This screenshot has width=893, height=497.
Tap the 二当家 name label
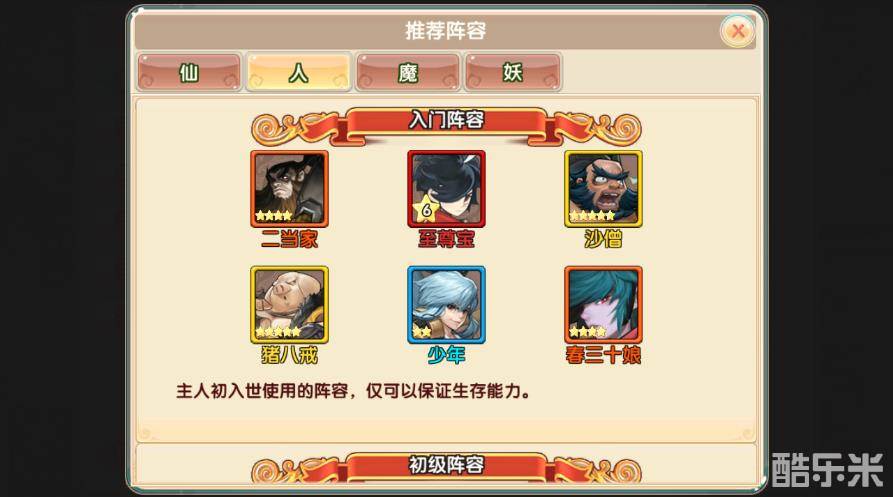289,239
